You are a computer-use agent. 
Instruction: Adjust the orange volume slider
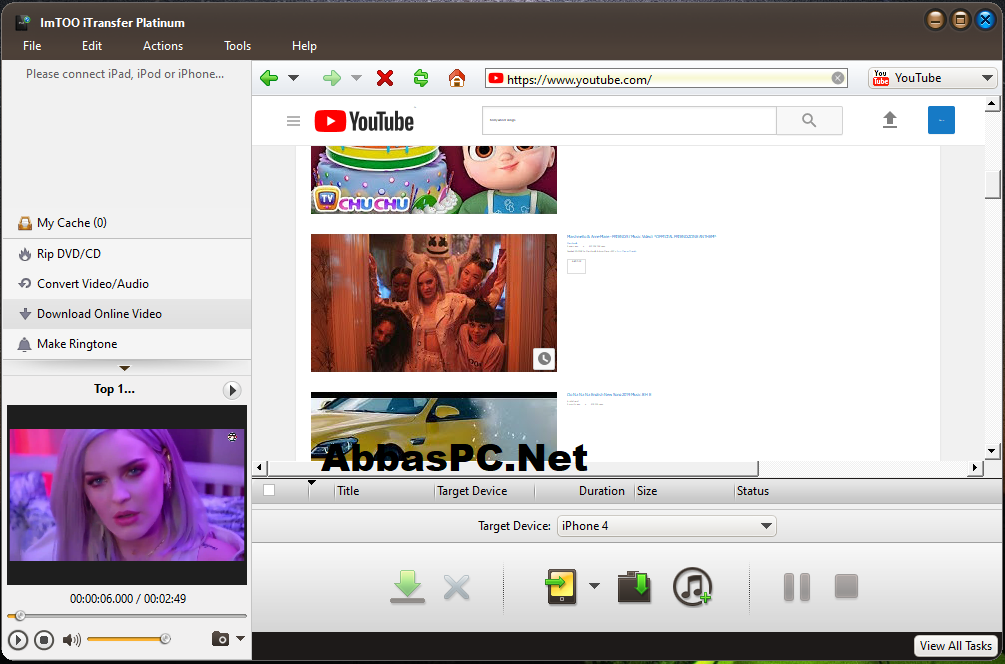pos(128,639)
